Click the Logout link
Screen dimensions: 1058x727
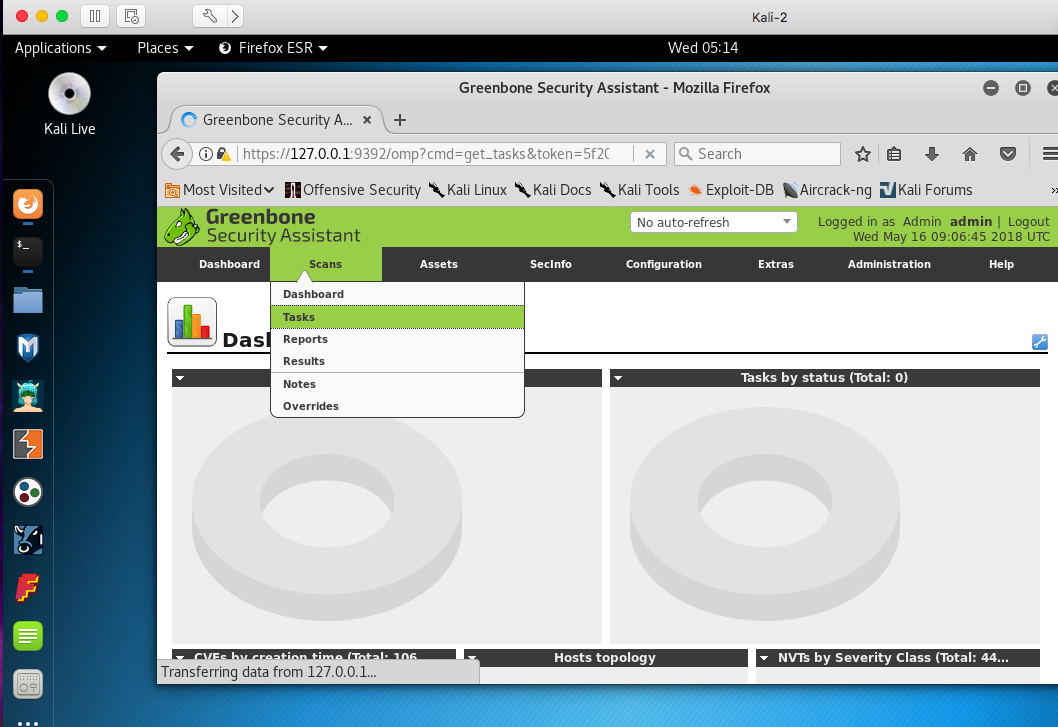pos(1028,221)
